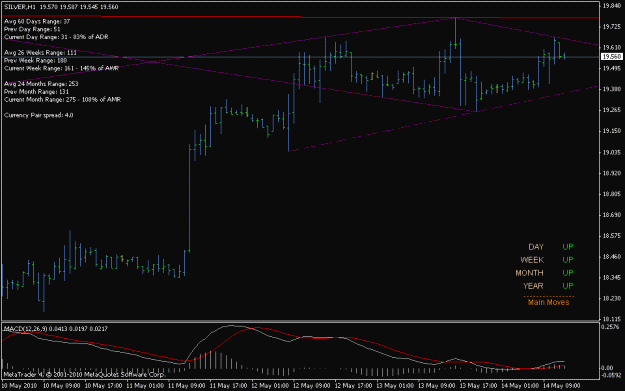Click the YEAR trend label

coord(533,286)
